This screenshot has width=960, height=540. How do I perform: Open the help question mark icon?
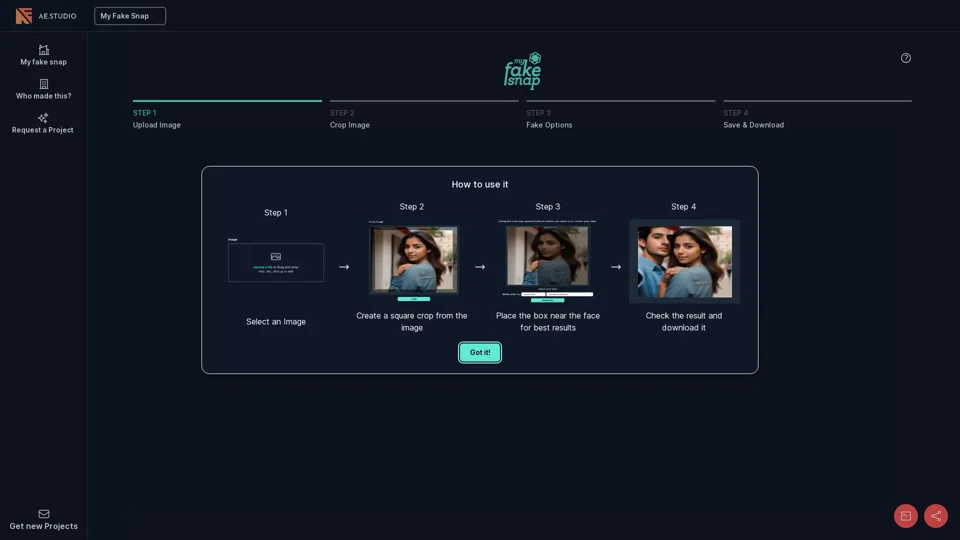(906, 58)
